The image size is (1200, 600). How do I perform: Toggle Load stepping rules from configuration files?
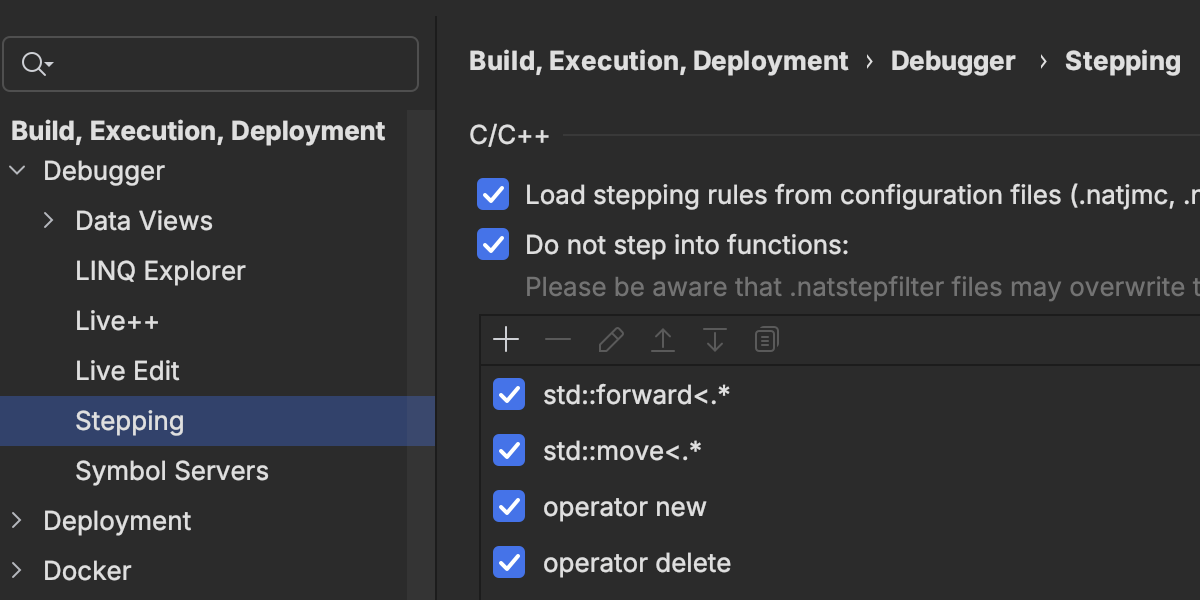tap(493, 195)
